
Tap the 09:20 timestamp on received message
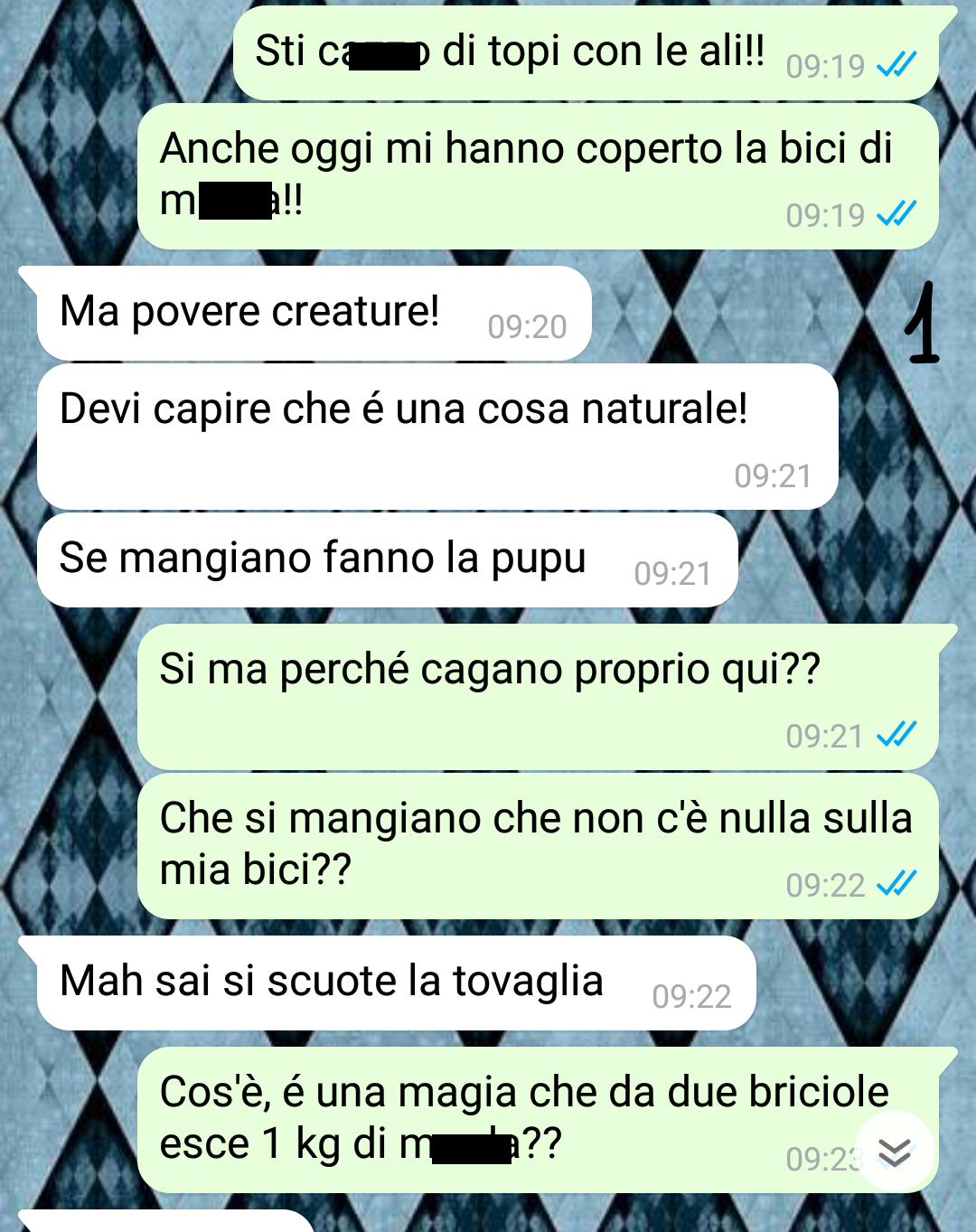[527, 326]
